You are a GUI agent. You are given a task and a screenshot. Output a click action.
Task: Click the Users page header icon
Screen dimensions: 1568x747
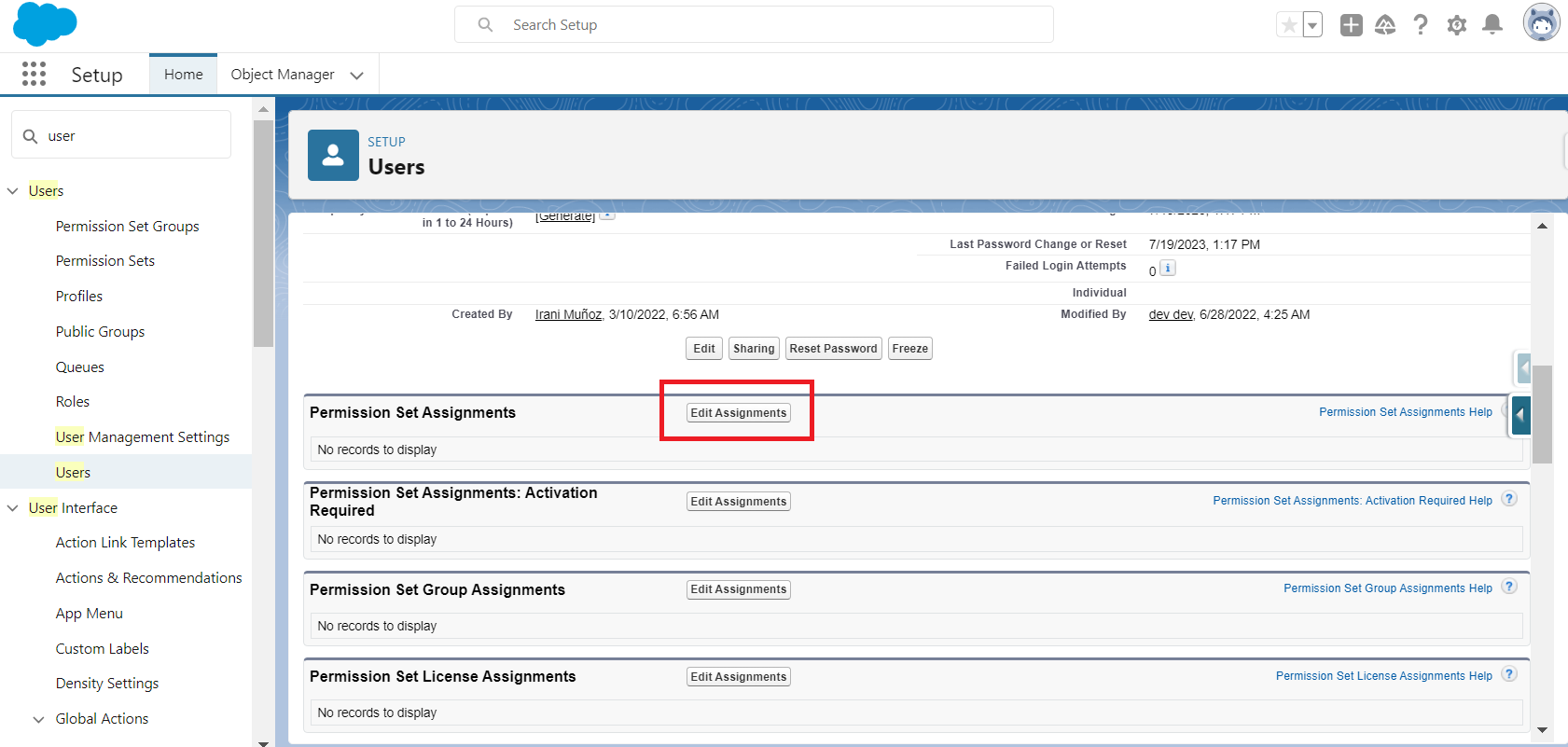[x=333, y=155]
